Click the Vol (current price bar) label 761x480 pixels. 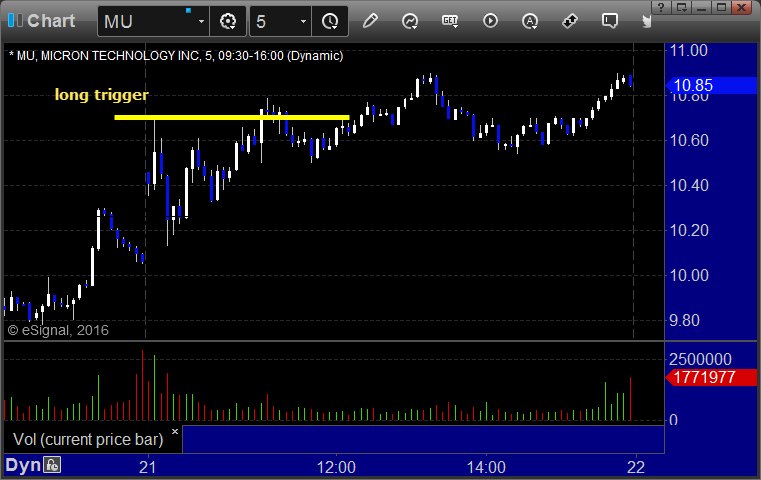(88, 439)
